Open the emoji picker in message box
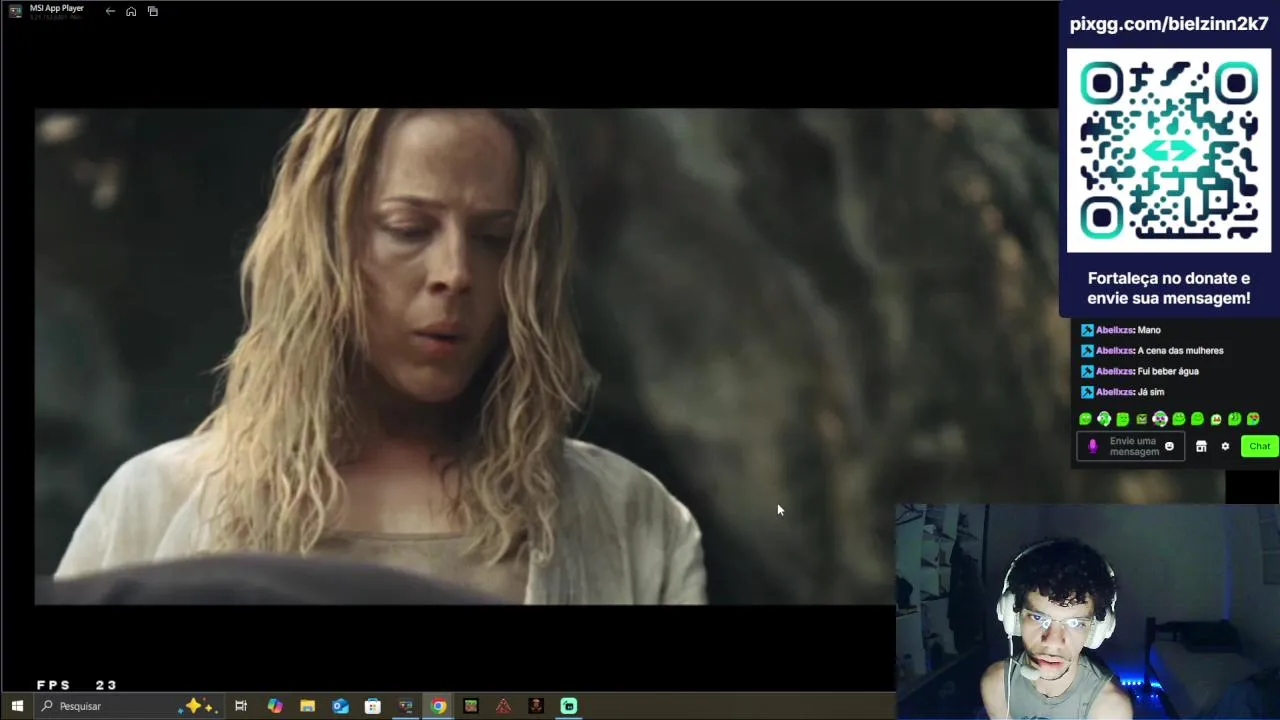Screen dimensions: 1280x720 point(1169,446)
